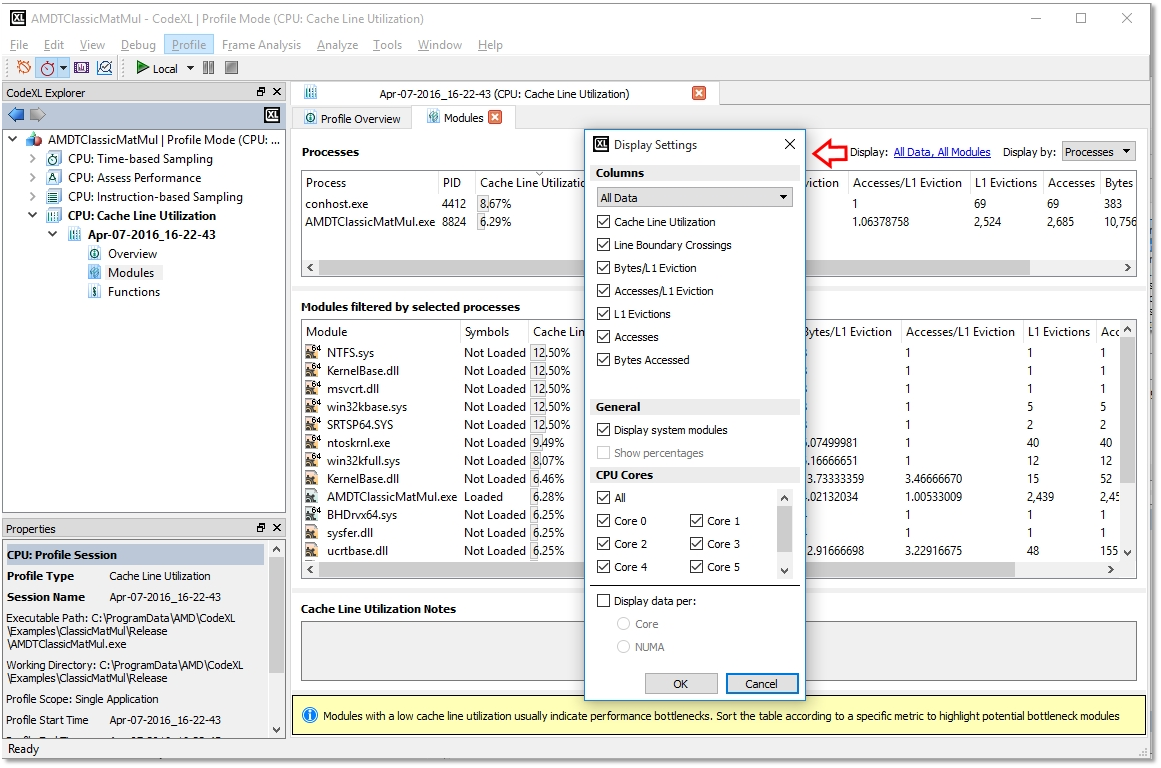Stop the session with the stop icon
Image resolution: width=1161 pixels, height=768 pixels.
coord(232,68)
